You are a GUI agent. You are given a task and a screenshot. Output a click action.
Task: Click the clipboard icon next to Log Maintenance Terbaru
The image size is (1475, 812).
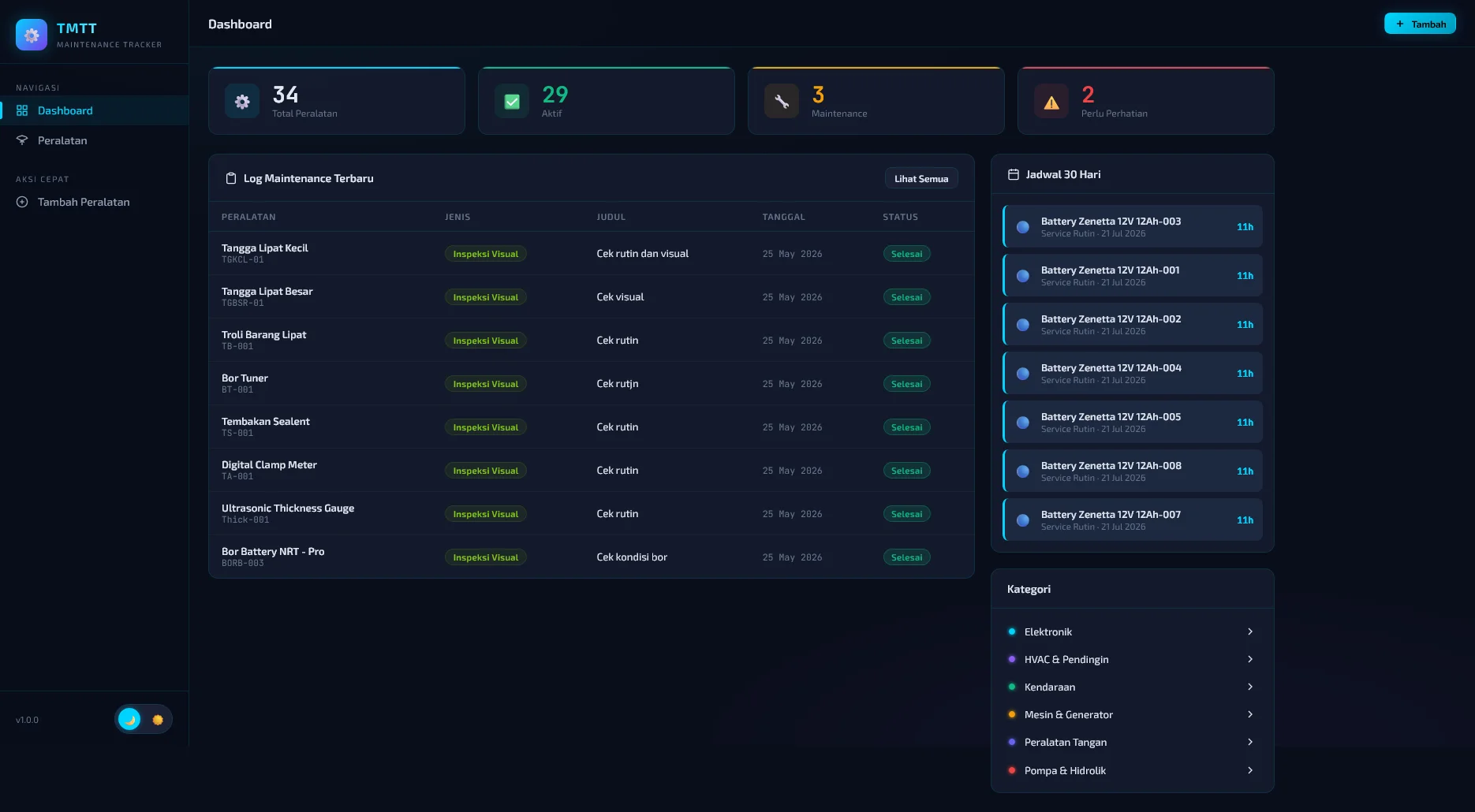click(x=231, y=178)
